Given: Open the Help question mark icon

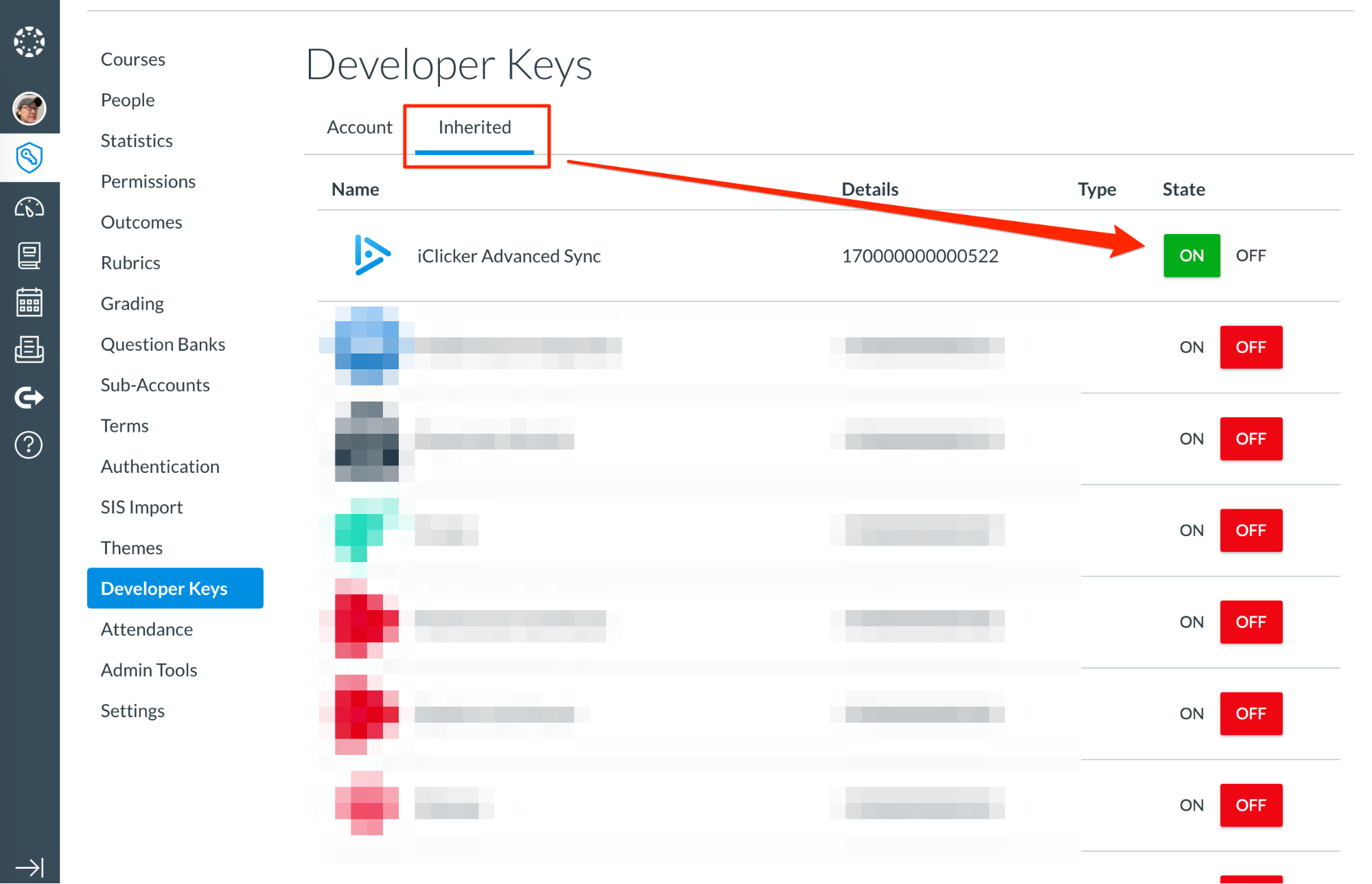Looking at the screenshot, I should click(30, 445).
